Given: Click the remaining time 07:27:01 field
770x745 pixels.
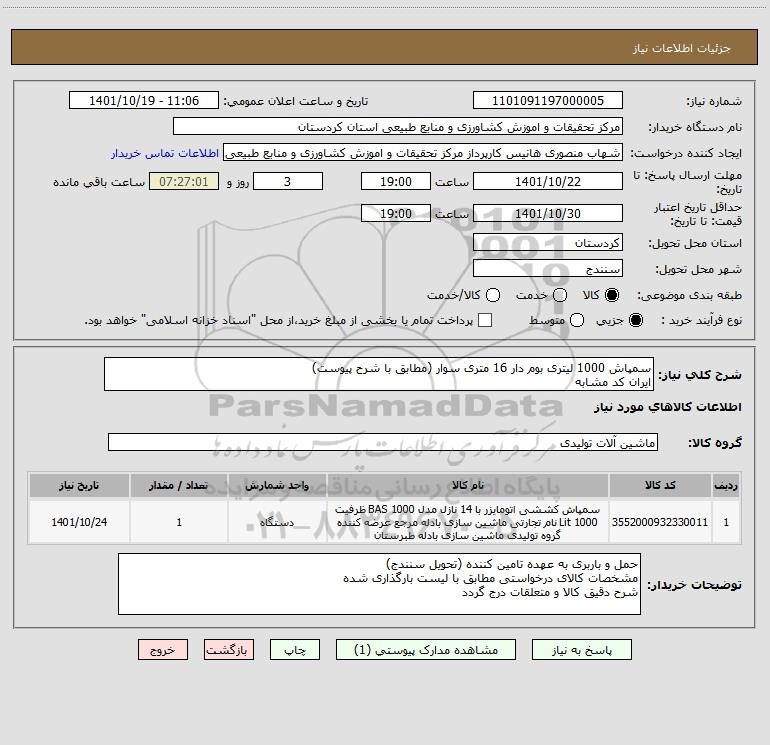Looking at the screenshot, I should point(184,181).
